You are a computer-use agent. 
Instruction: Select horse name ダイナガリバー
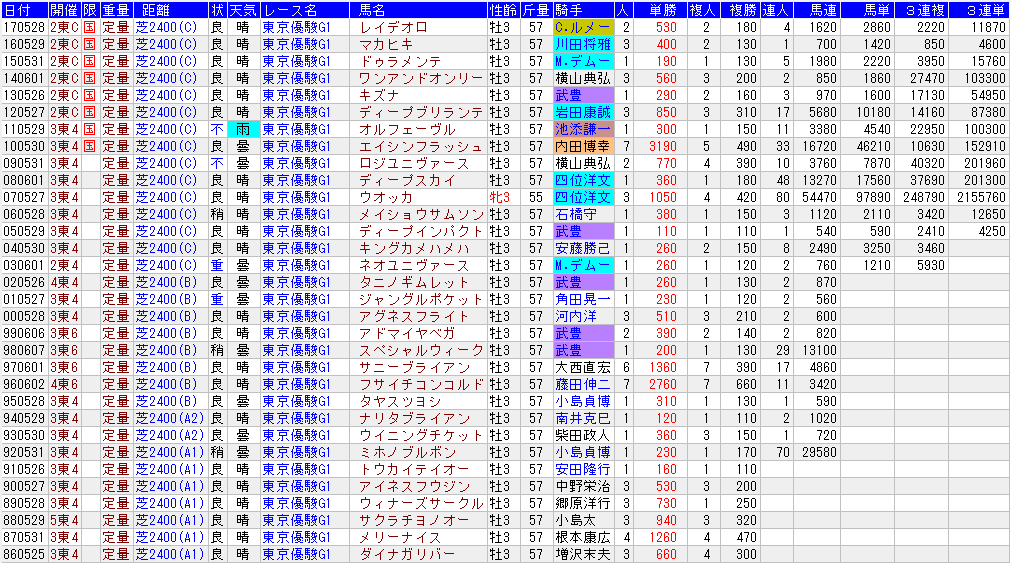(407, 554)
